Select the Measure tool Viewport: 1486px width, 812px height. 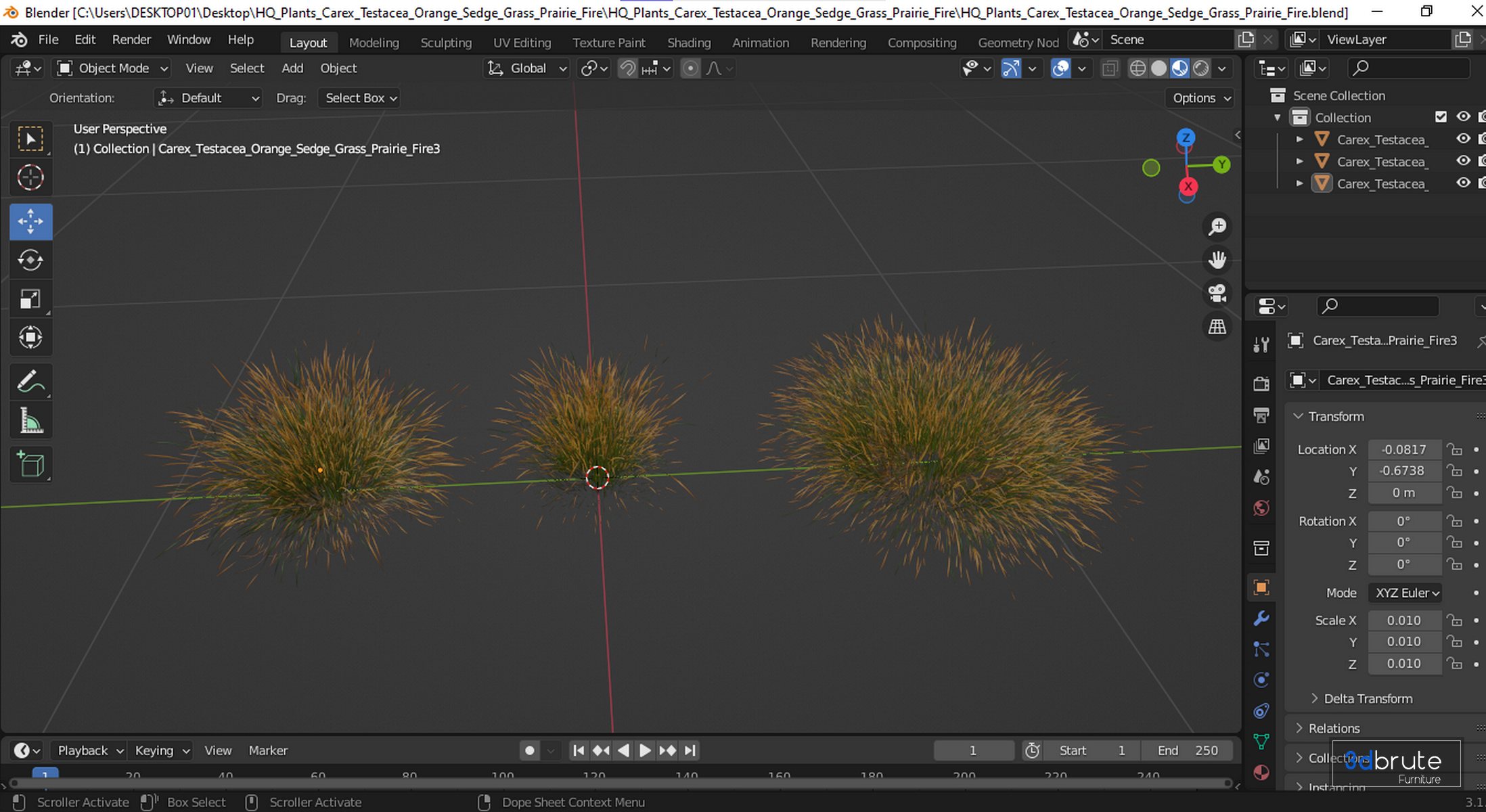pos(30,421)
